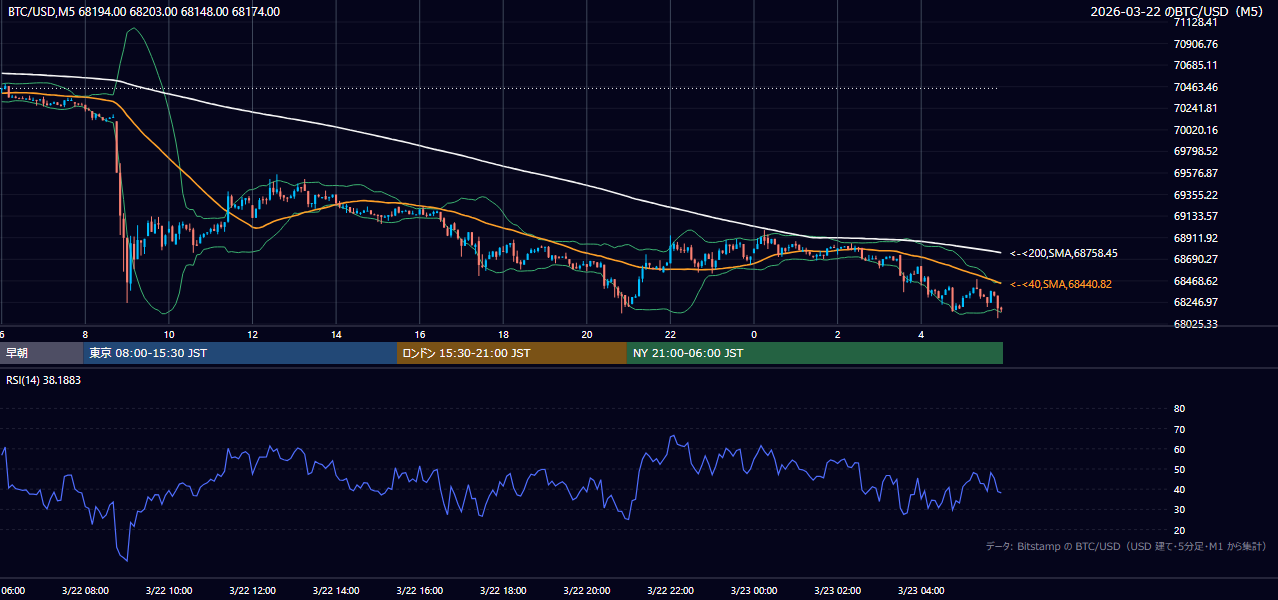Click price axis value 69133.57
This screenshot has width=1278, height=600.
[1196, 216]
